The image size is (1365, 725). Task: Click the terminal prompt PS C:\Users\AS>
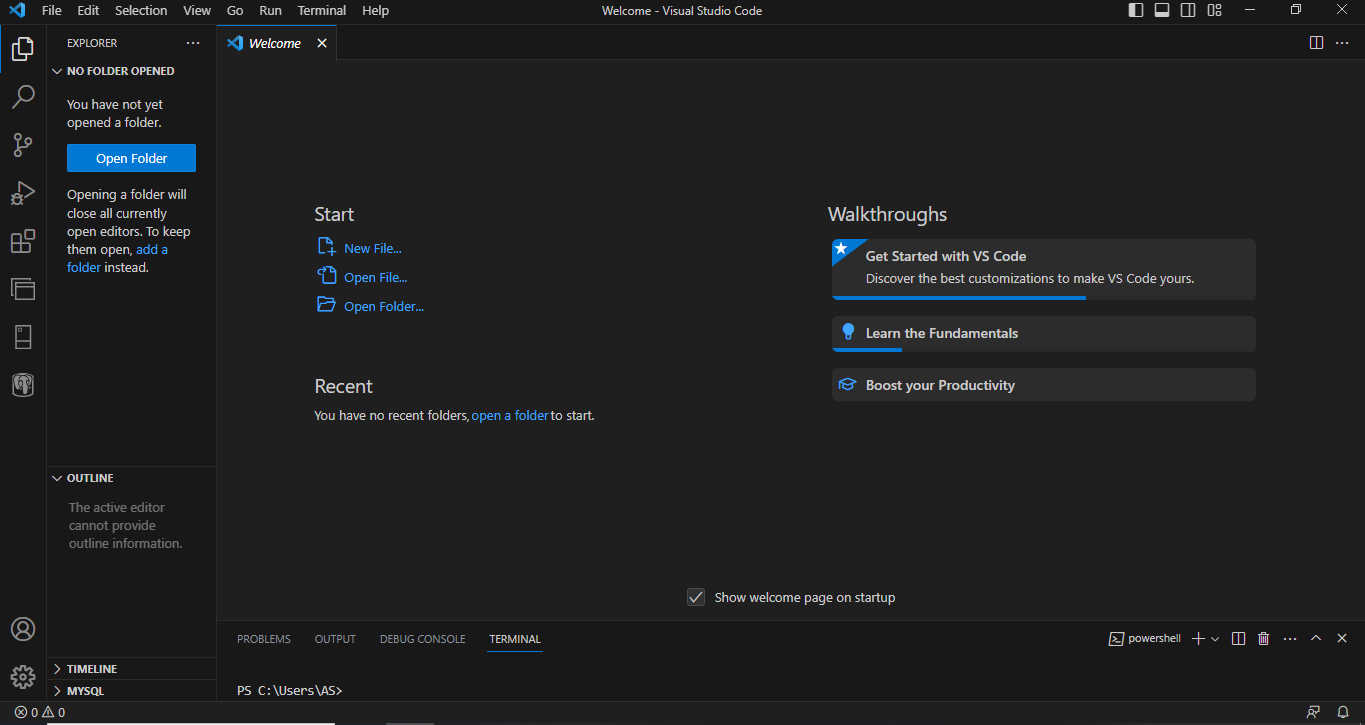point(290,690)
